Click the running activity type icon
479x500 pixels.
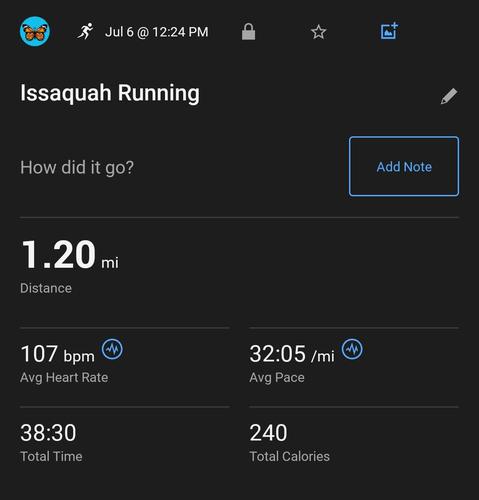click(x=85, y=32)
